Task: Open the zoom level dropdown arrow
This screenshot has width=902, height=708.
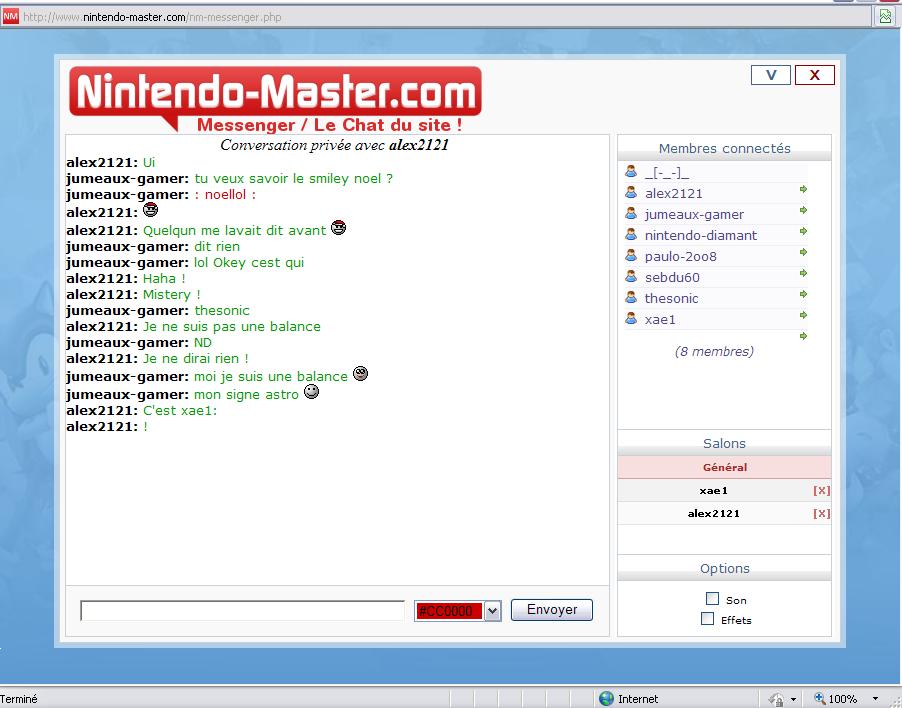Action: [875, 699]
